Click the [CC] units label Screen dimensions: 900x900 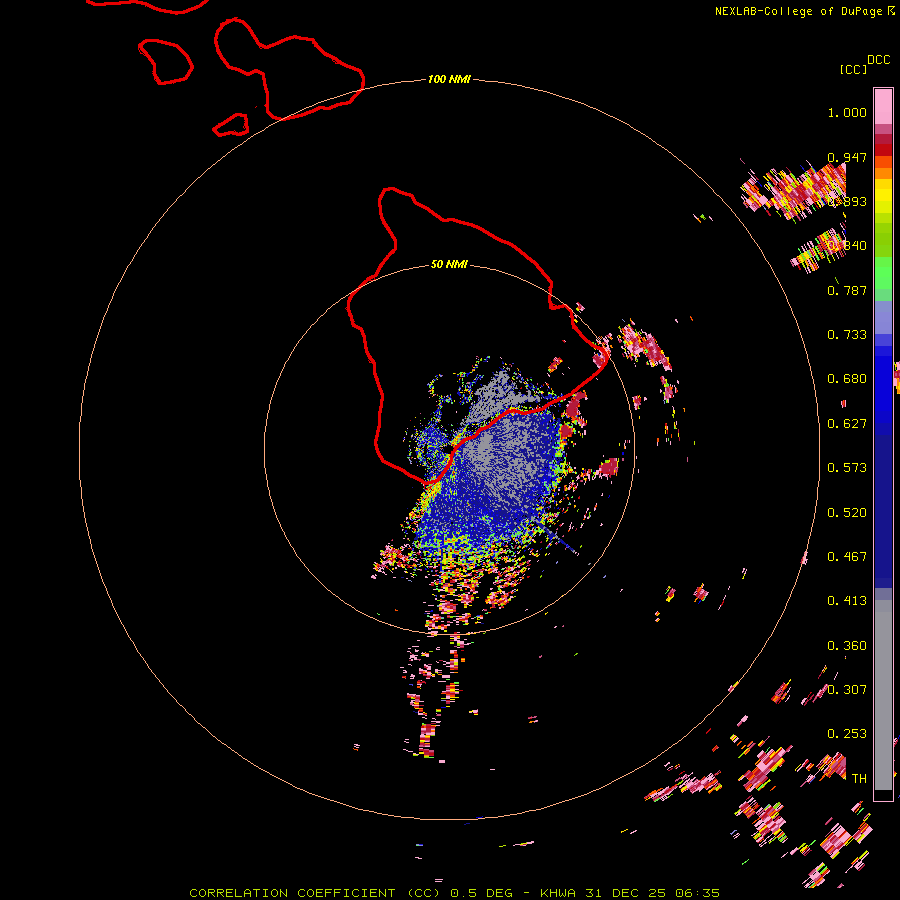tap(854, 69)
